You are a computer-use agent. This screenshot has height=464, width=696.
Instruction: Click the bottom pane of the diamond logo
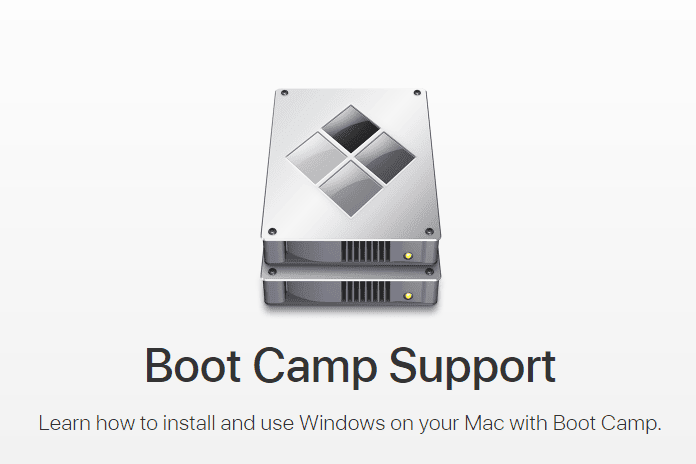pos(351,189)
